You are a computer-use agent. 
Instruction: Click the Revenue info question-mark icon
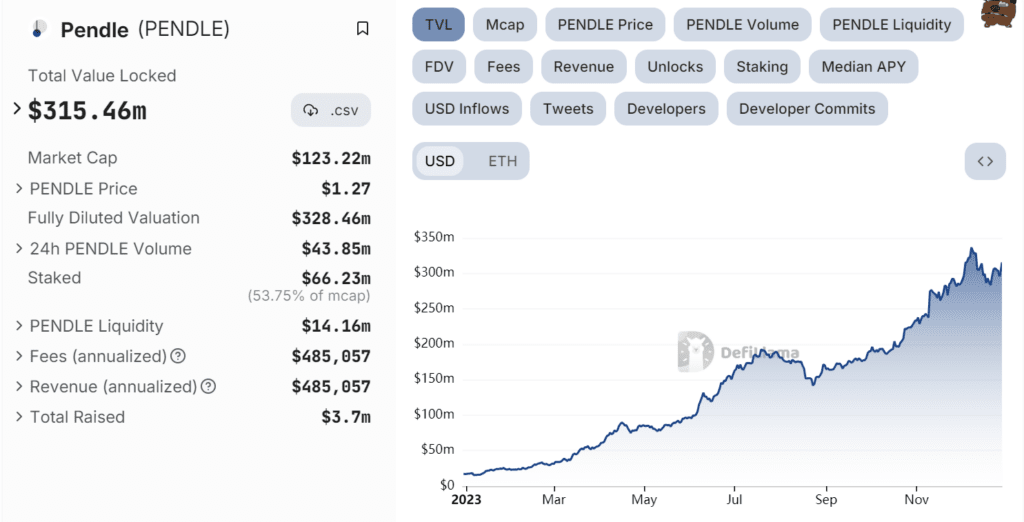click(x=208, y=386)
